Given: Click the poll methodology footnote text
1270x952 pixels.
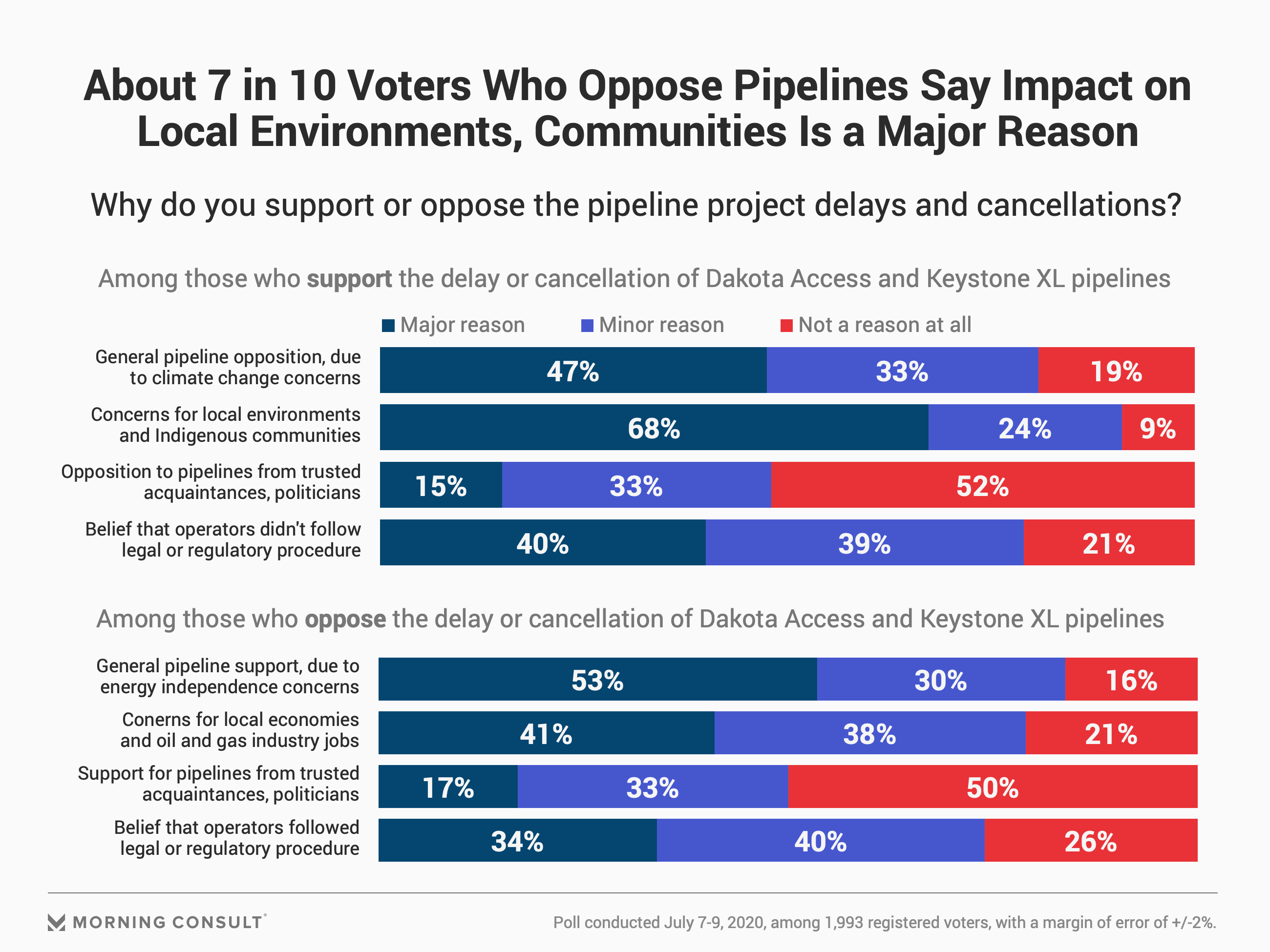Looking at the screenshot, I should click(x=884, y=923).
